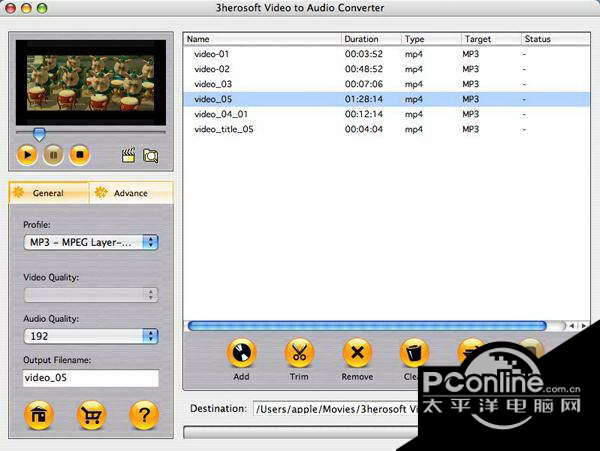Zoom the window with the green button
Viewport: 600px width, 451px height.
pyautogui.click(x=42, y=8)
